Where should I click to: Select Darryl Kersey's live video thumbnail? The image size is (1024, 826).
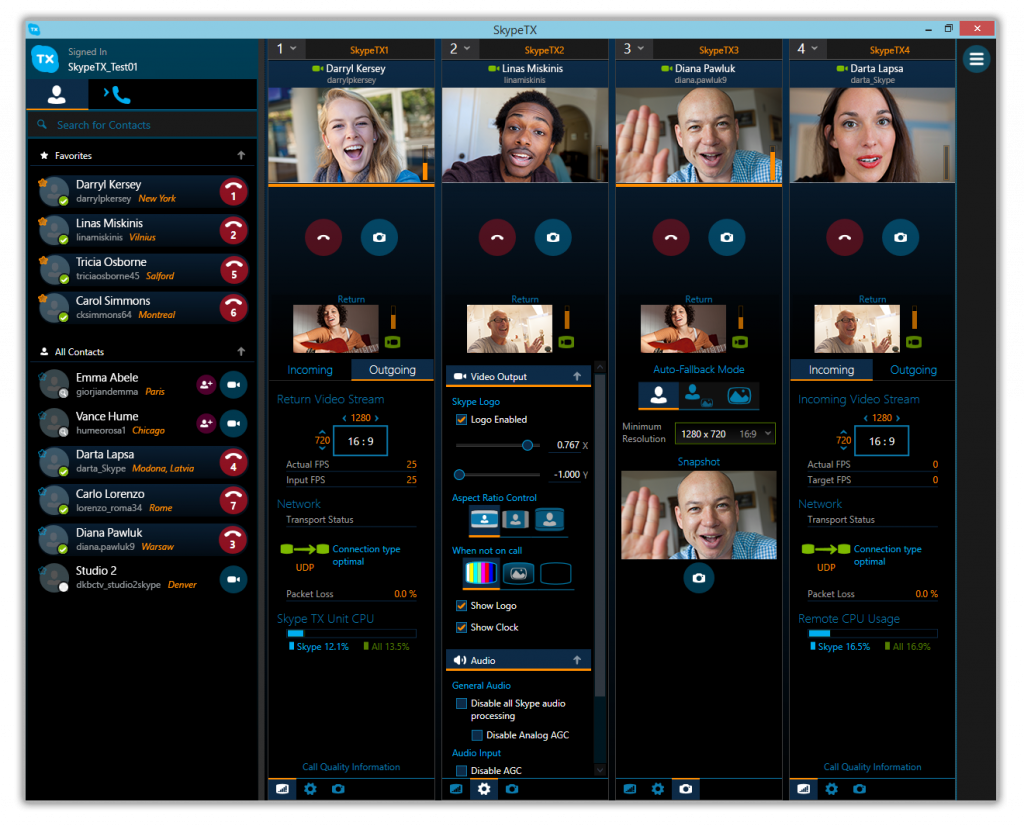tap(351, 135)
